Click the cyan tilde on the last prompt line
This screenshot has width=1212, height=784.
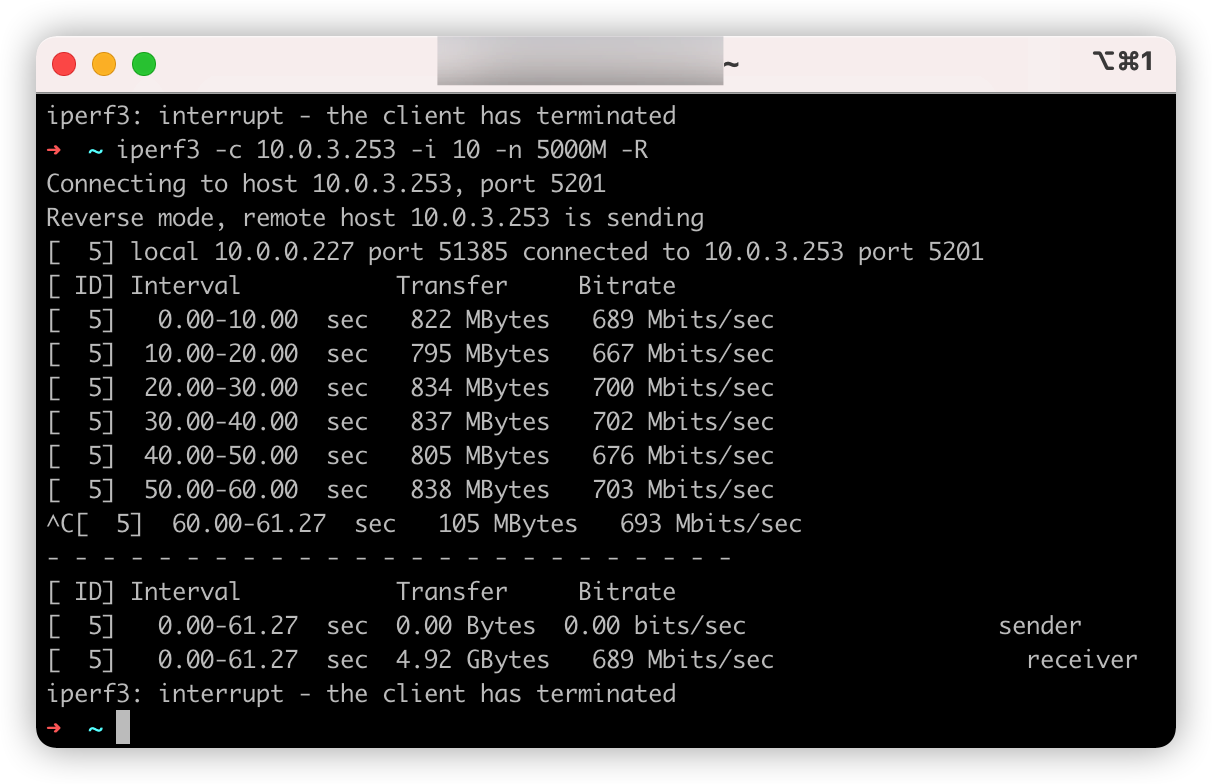[x=96, y=728]
